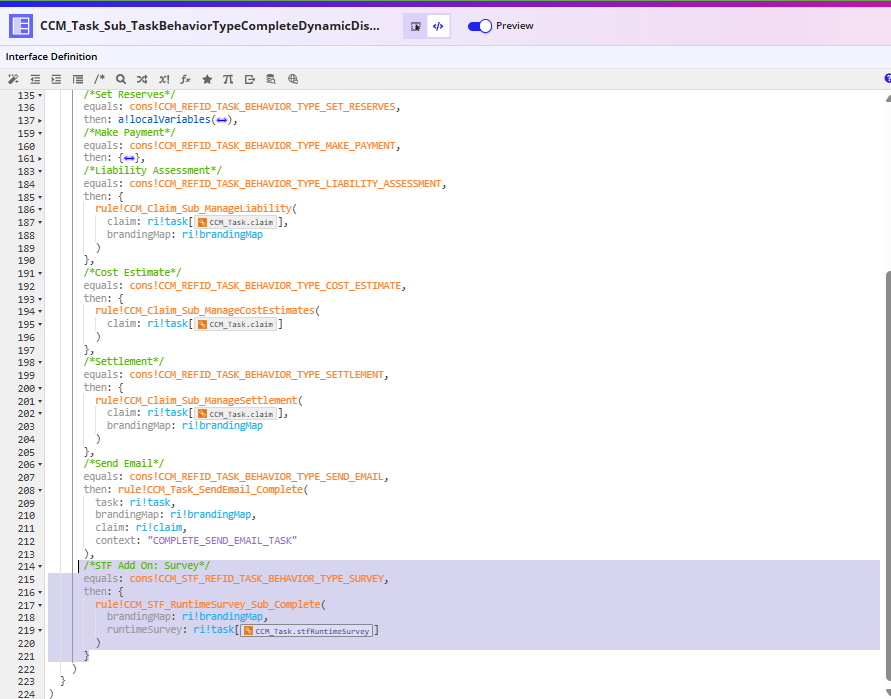Expand the collapsed braces on line 161
The width and height of the screenshot is (891, 699).
[129, 158]
